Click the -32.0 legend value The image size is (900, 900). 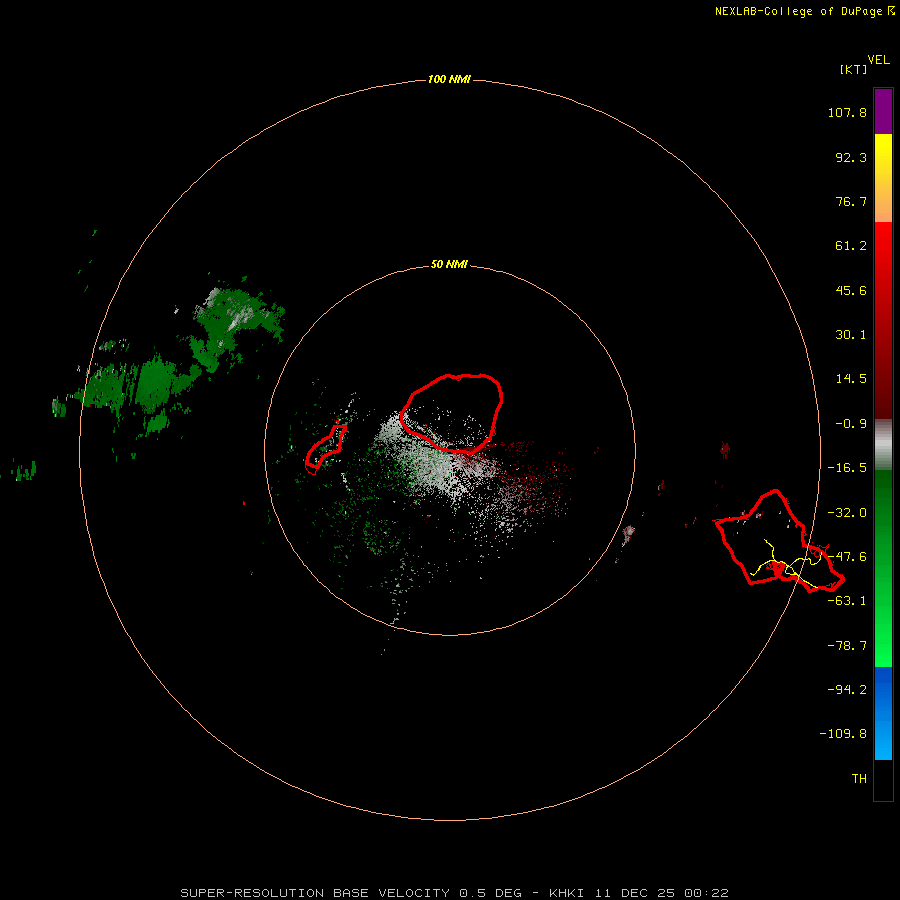(x=847, y=513)
